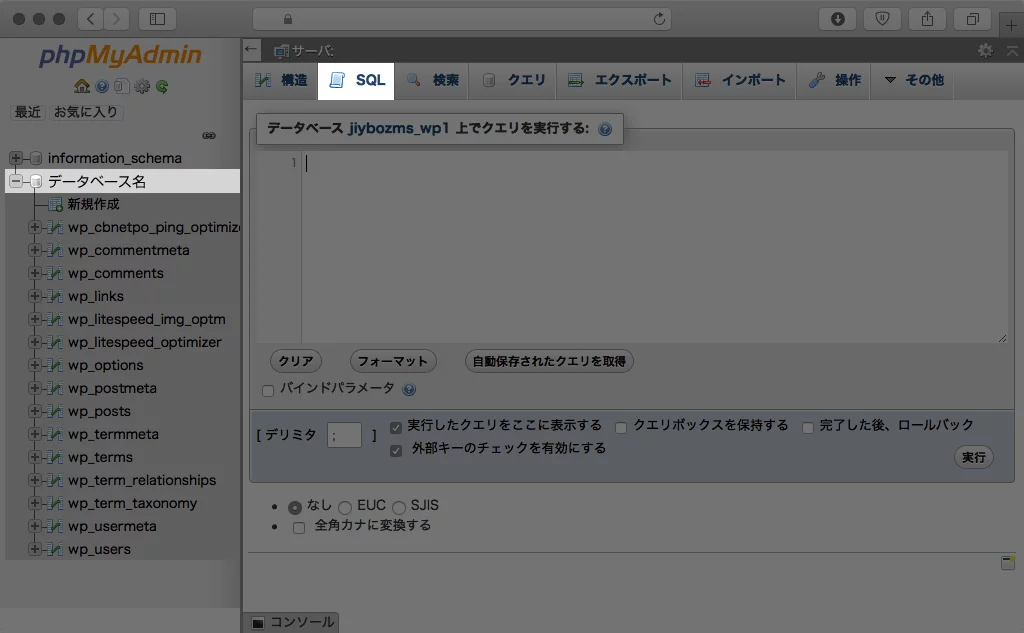Select the SQL tab
The height and width of the screenshot is (633, 1024).
pyautogui.click(x=356, y=80)
